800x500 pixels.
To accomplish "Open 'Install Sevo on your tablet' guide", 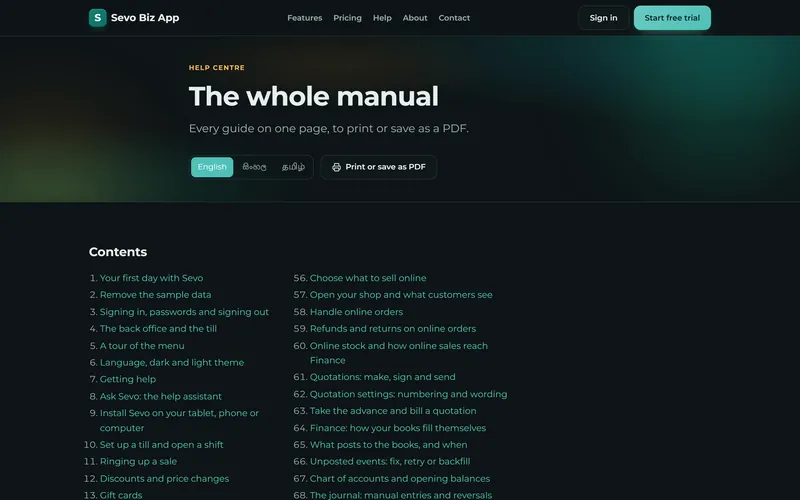I will pos(179,420).
